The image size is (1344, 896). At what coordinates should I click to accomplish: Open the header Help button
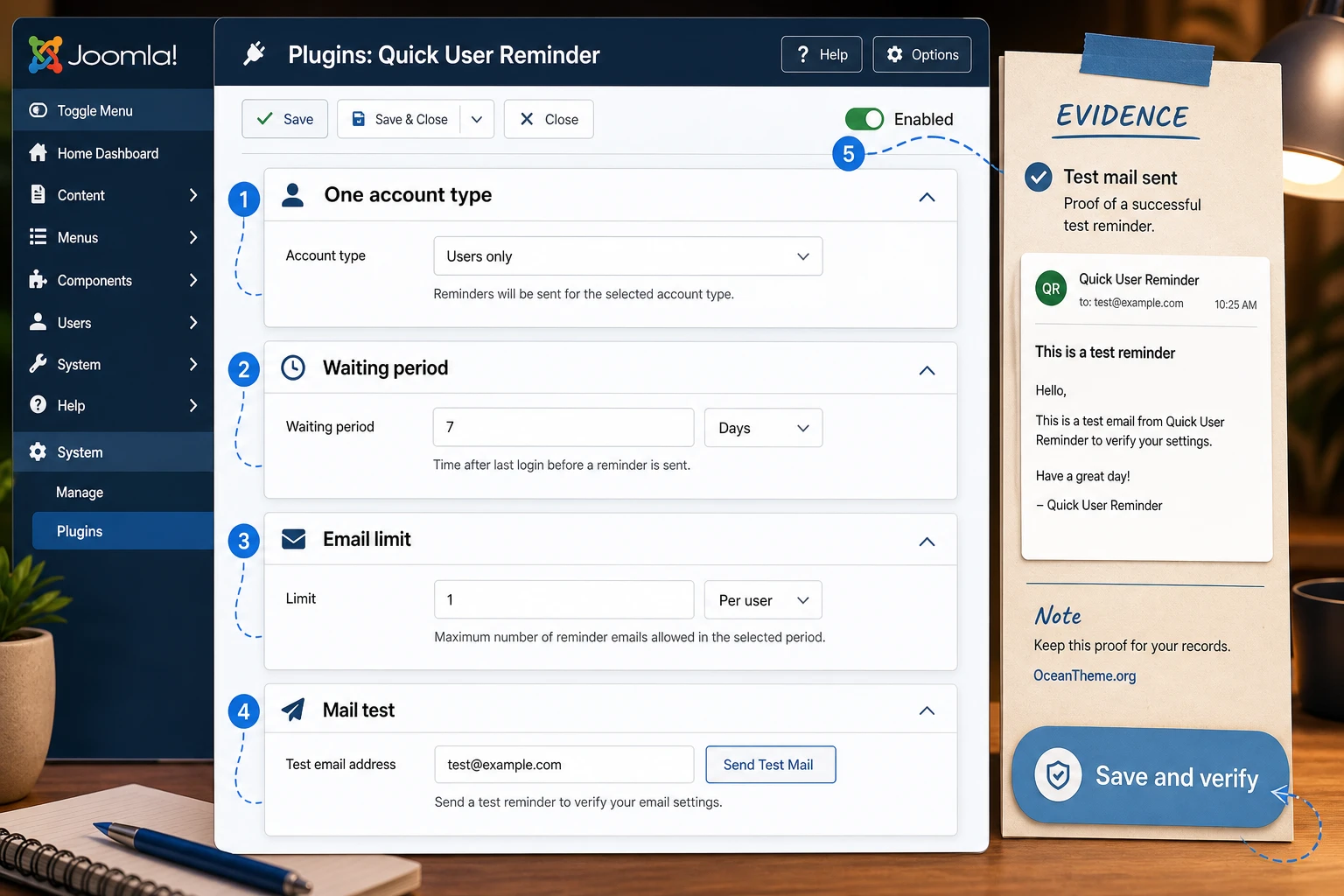tap(822, 54)
